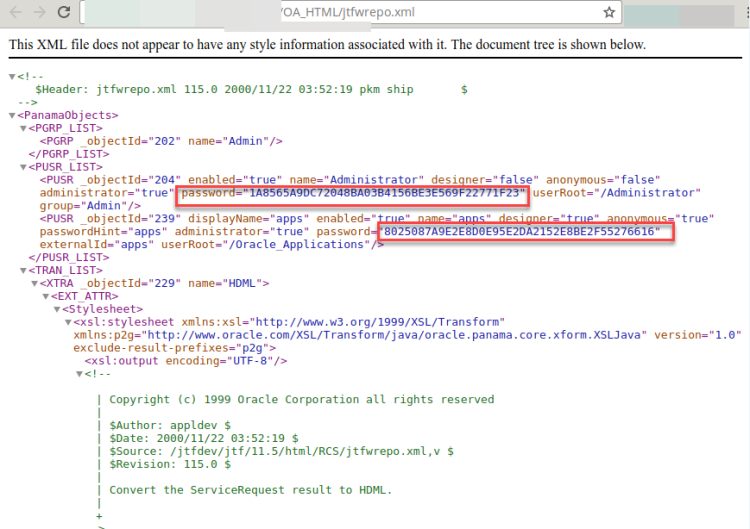Viewport: 750px width, 529px height.
Task: Click the apps user password hash value
Action: (520, 232)
